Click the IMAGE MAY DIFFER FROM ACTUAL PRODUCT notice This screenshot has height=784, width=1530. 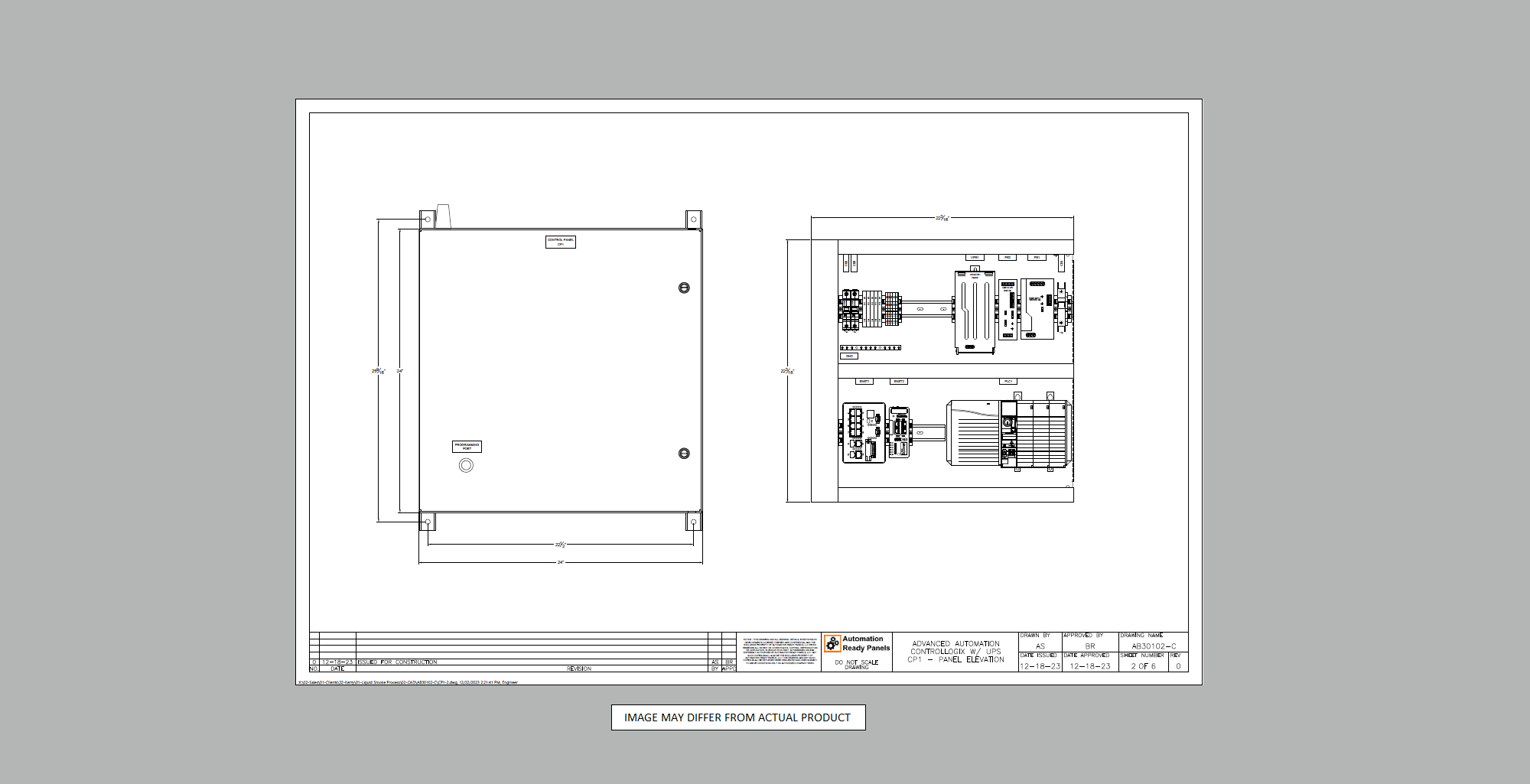[737, 717]
